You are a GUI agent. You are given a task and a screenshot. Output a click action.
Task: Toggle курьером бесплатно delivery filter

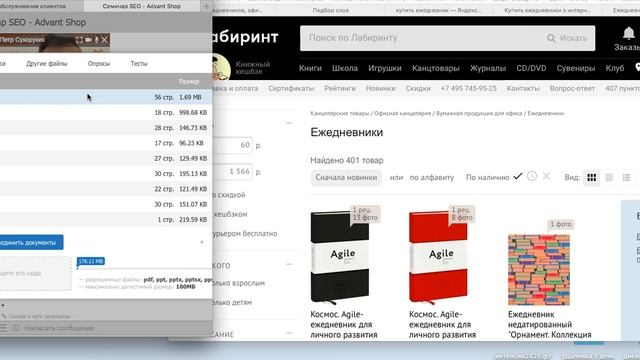245,233
